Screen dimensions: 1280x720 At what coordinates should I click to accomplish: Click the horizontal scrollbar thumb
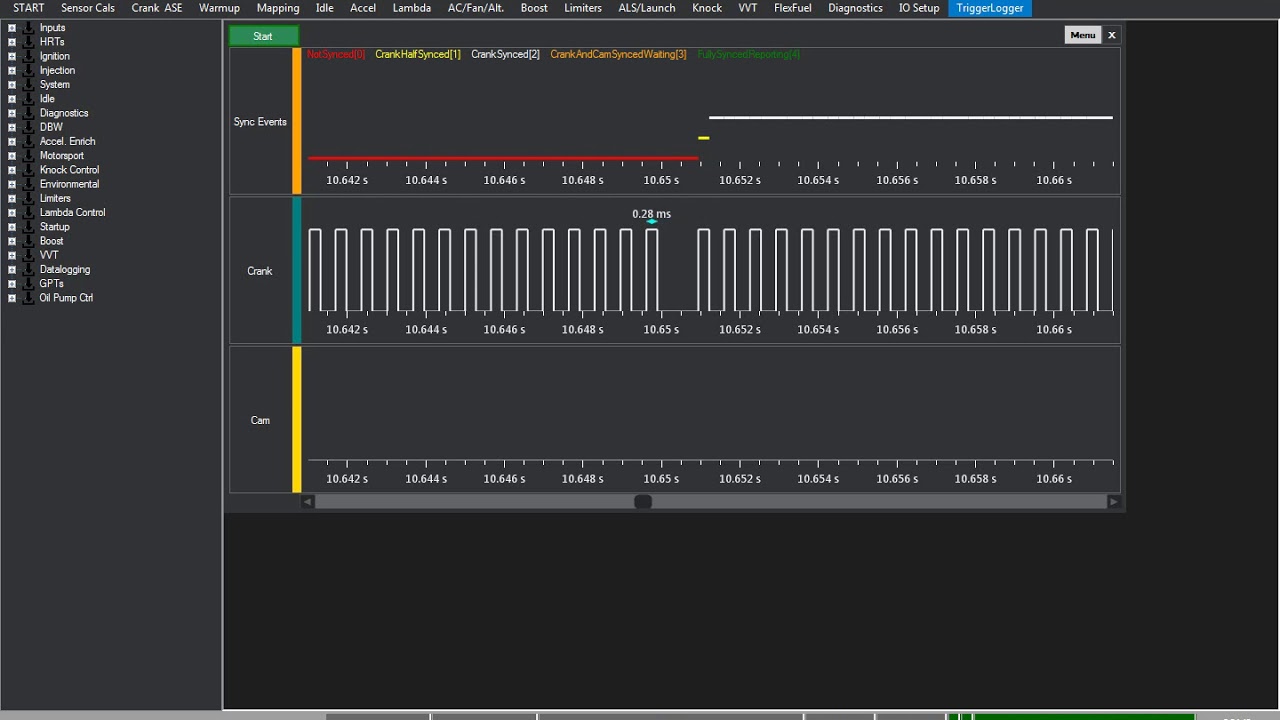coord(643,502)
